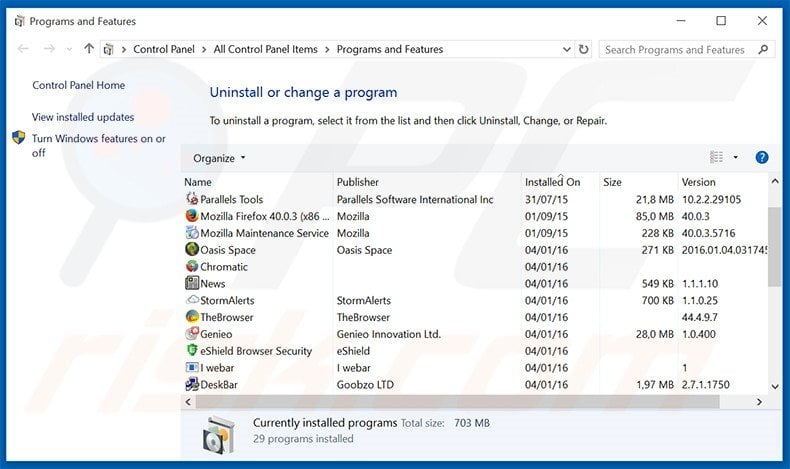790x469 pixels.
Task: Sort by Size column header
Action: point(612,182)
